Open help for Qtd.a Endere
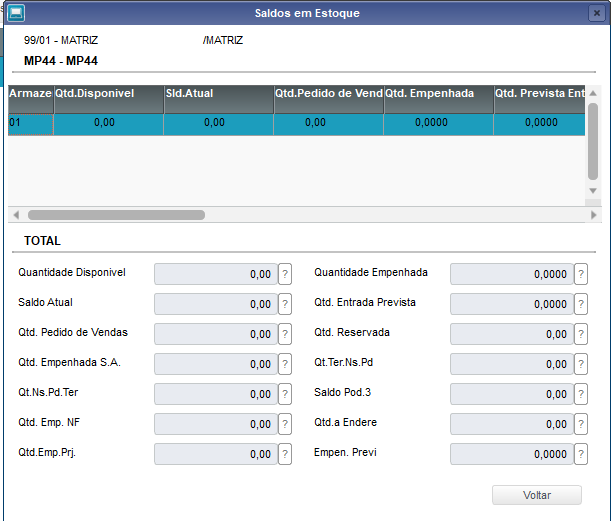This screenshot has height=521, width=611. pyautogui.click(x=581, y=424)
